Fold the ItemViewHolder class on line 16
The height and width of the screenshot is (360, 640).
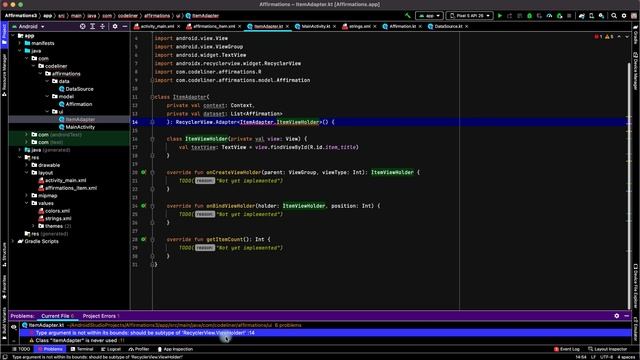click(x=152, y=139)
